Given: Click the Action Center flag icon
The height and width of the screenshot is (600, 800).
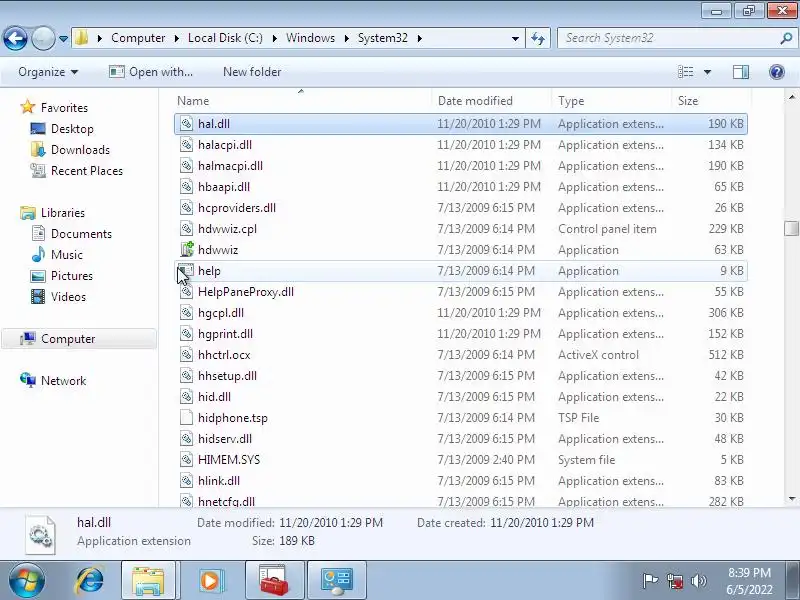Looking at the screenshot, I should click(649, 581).
